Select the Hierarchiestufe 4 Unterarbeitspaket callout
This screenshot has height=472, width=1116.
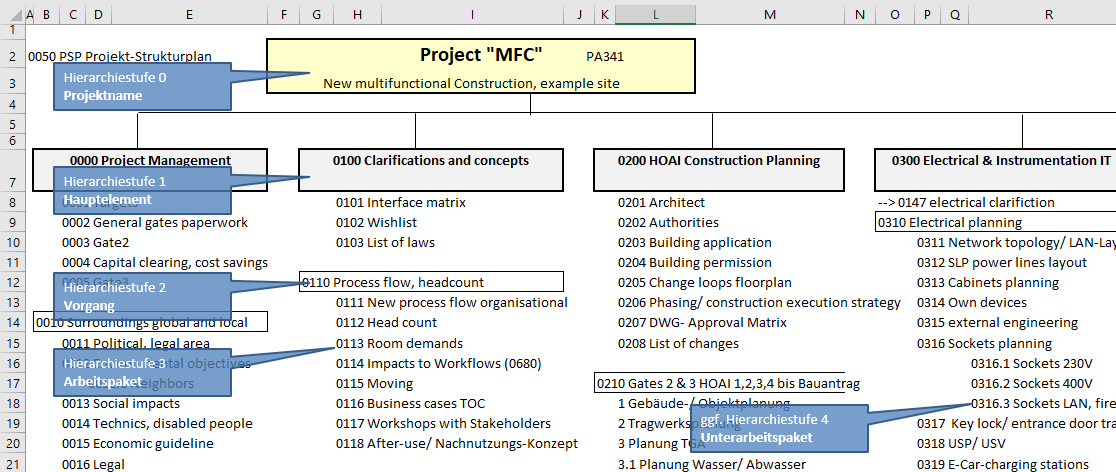765,428
